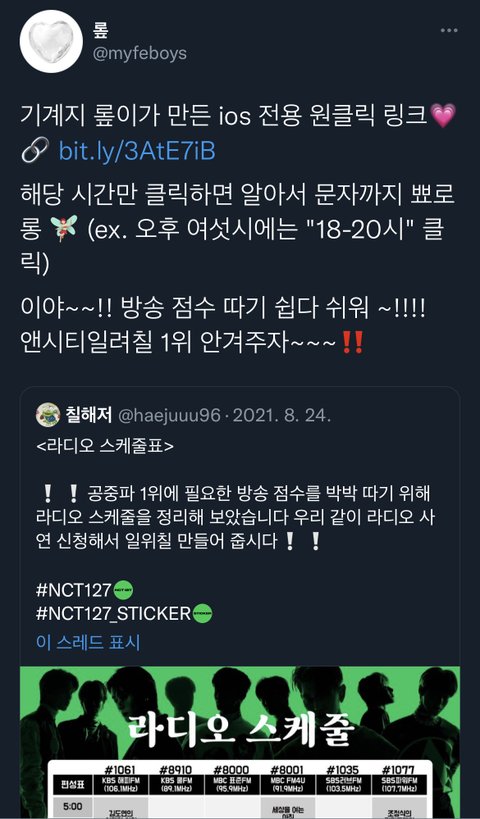Open the three-dot more options menu

tap(449, 30)
